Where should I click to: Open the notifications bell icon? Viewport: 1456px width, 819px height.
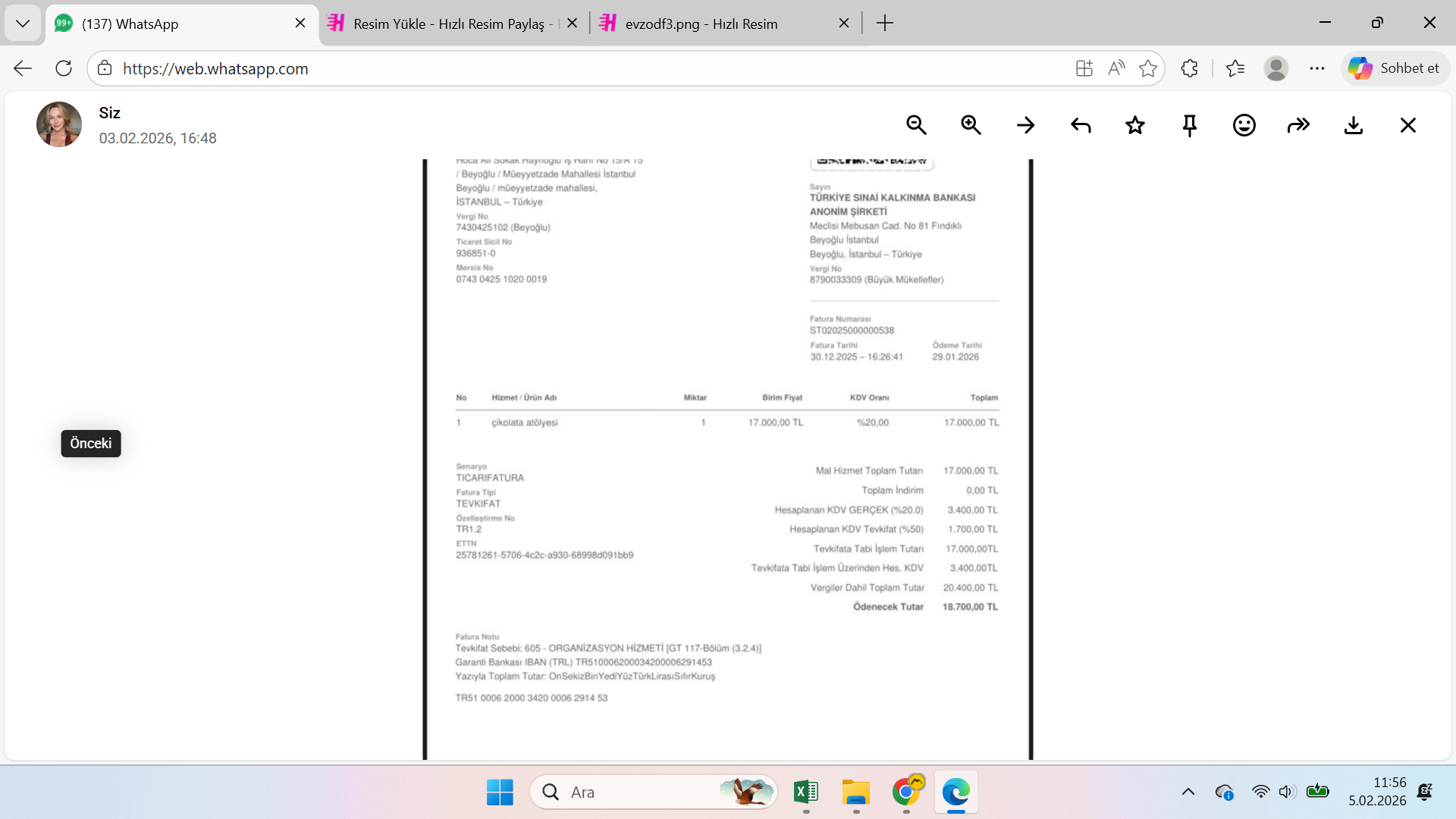[x=1425, y=792]
